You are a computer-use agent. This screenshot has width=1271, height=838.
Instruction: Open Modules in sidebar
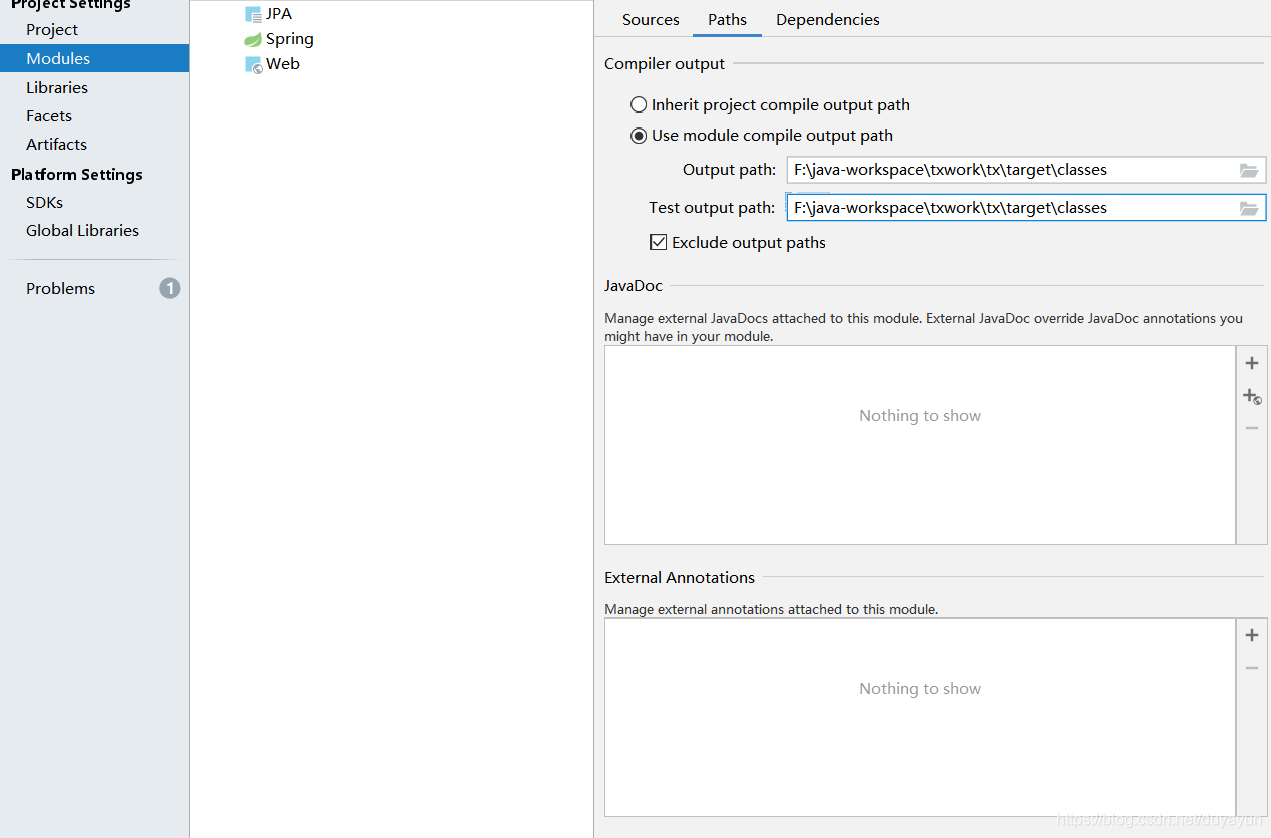click(x=94, y=58)
